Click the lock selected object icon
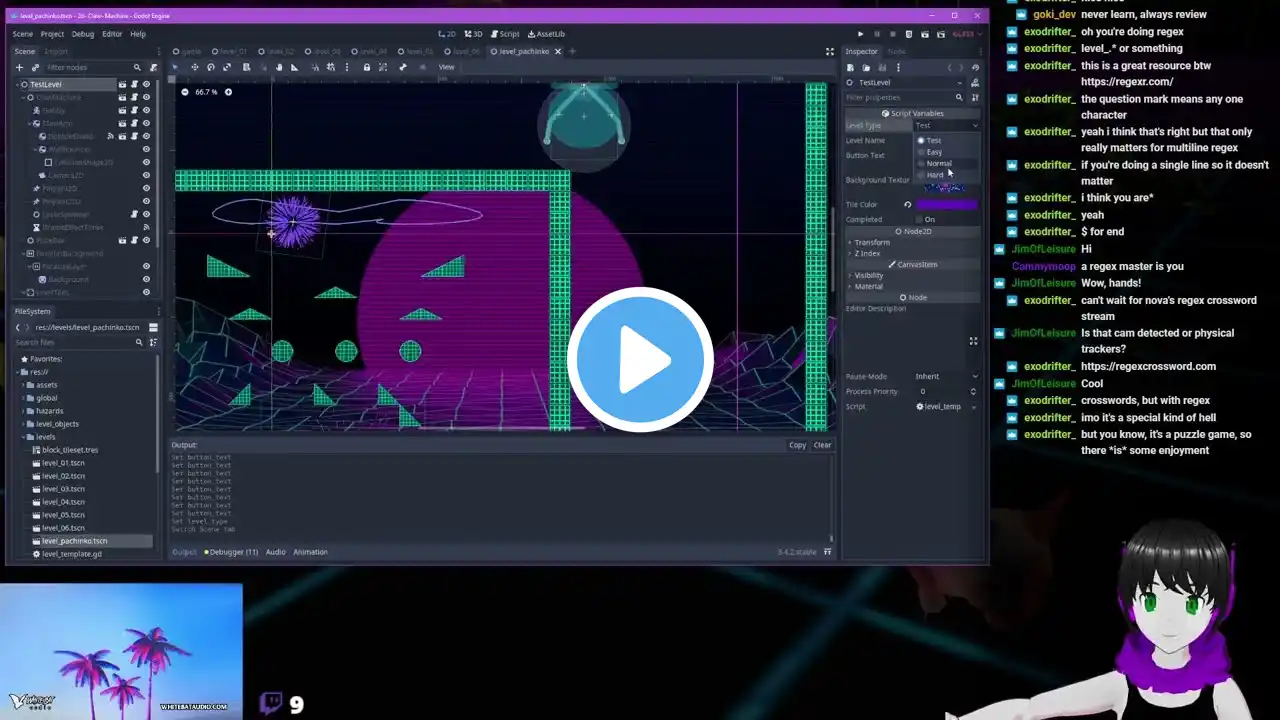 [x=366, y=67]
